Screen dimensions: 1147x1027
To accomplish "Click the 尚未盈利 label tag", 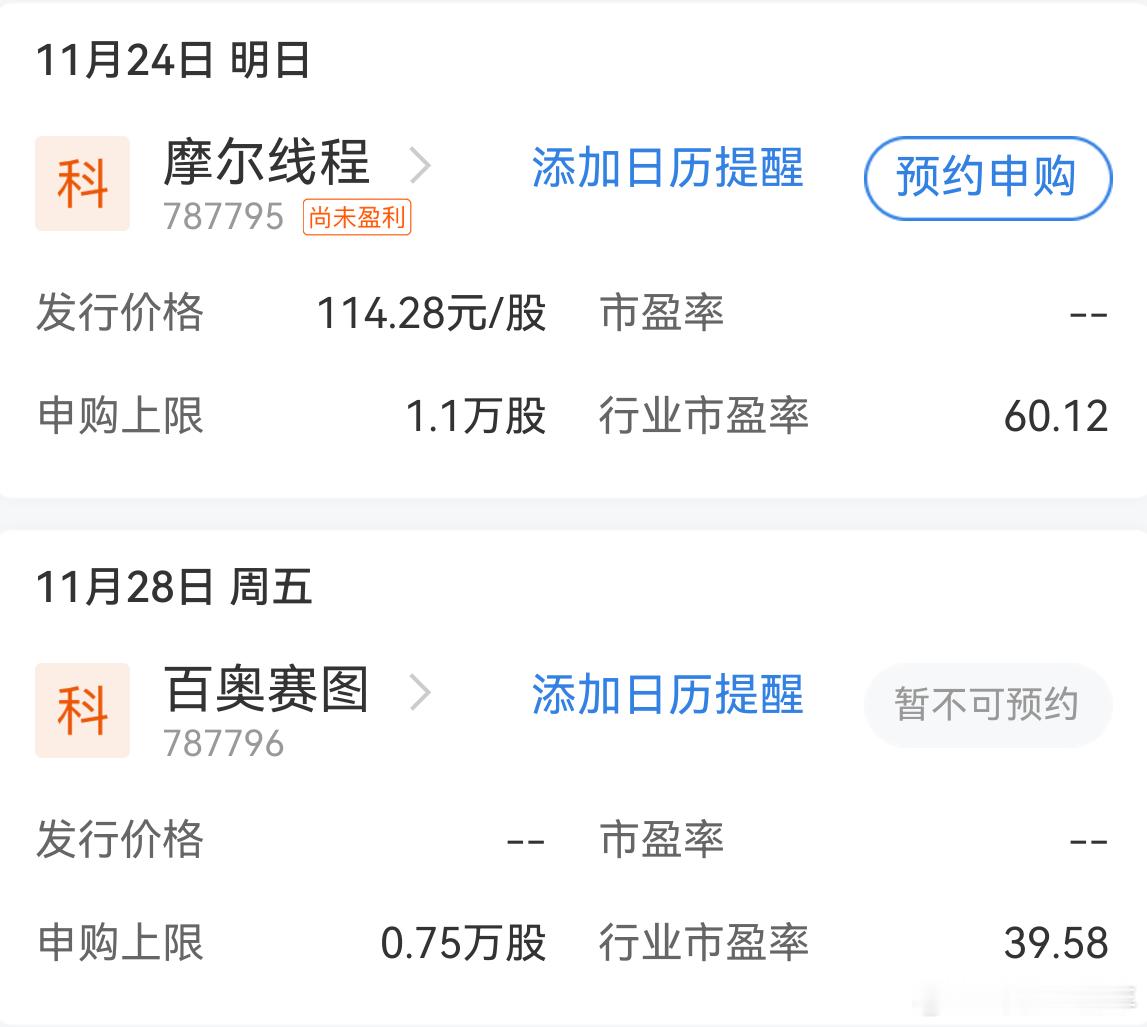I will tap(358, 218).
